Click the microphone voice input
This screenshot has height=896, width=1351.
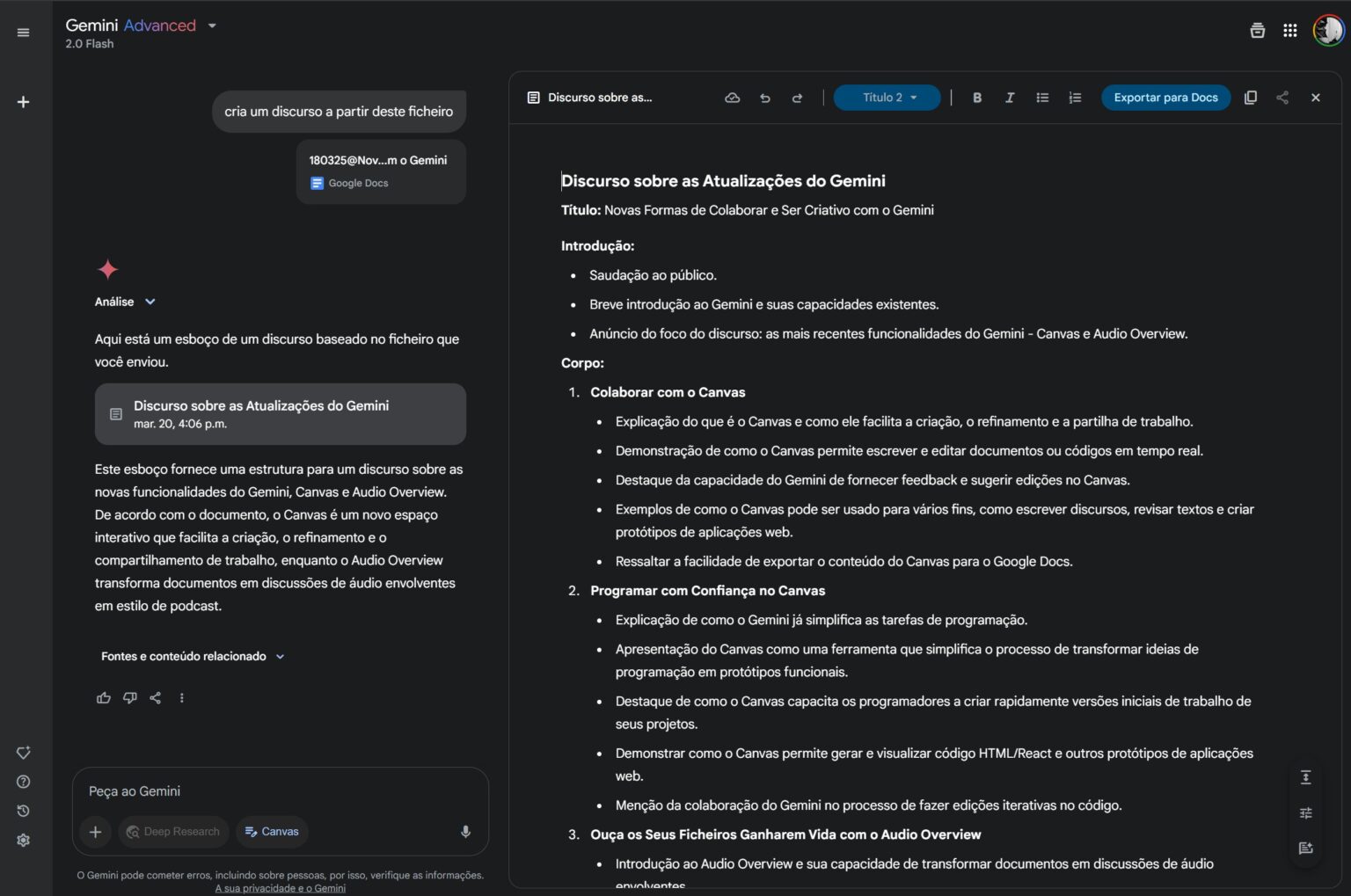click(x=465, y=832)
